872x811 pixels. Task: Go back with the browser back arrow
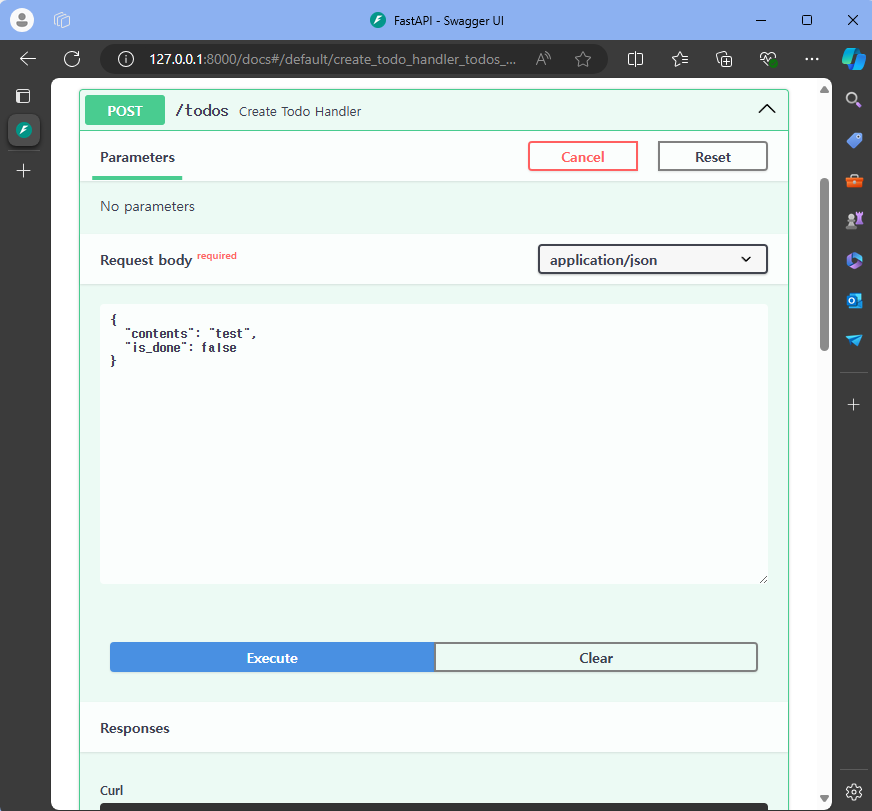point(27,59)
